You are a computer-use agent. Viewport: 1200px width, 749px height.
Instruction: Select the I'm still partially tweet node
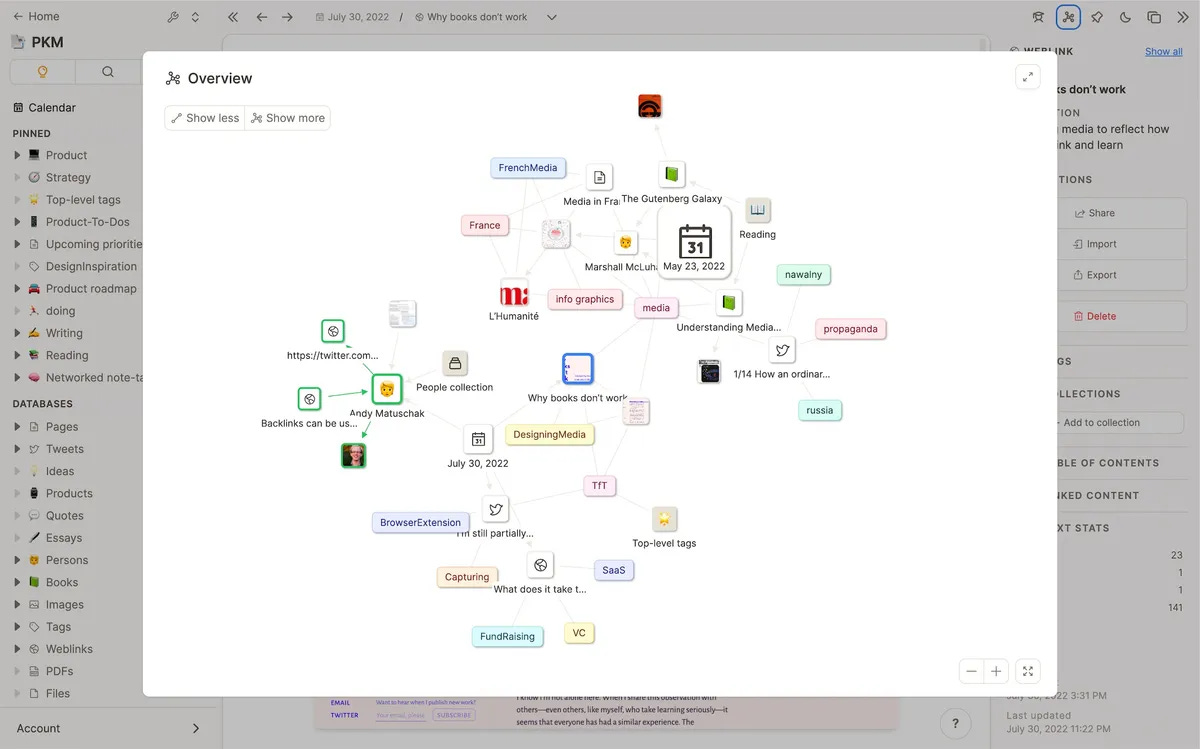point(495,509)
